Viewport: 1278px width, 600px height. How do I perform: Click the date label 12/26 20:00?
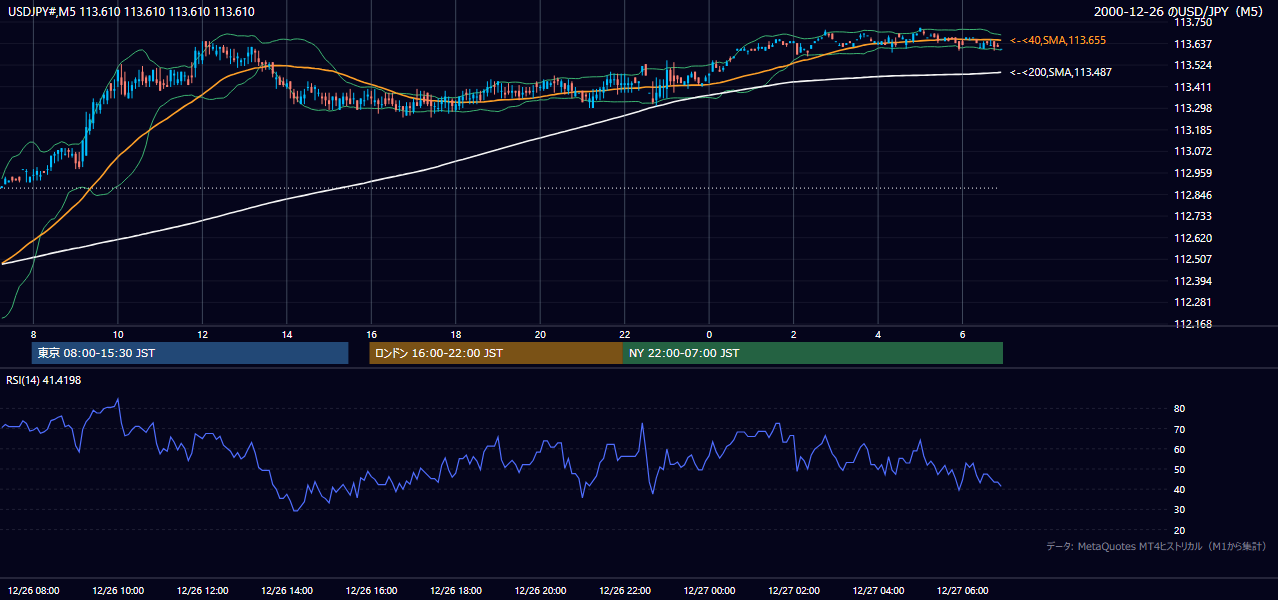point(540,590)
